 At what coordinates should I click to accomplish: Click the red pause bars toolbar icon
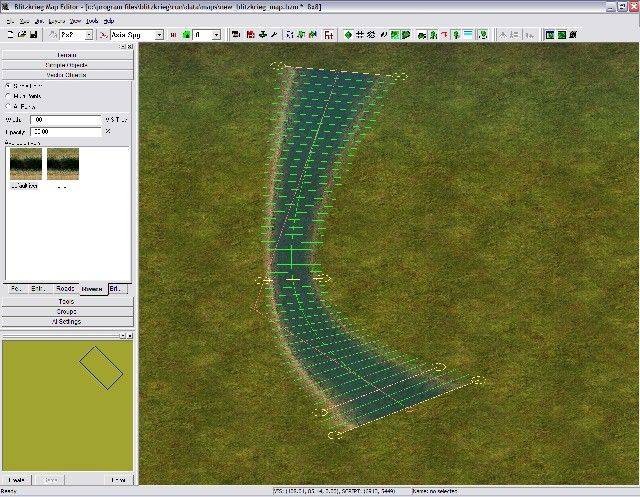tap(173, 34)
